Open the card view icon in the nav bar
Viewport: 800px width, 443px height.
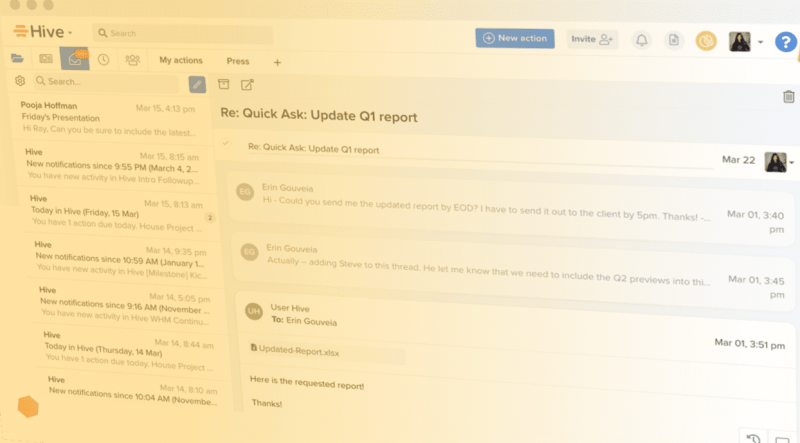46,59
